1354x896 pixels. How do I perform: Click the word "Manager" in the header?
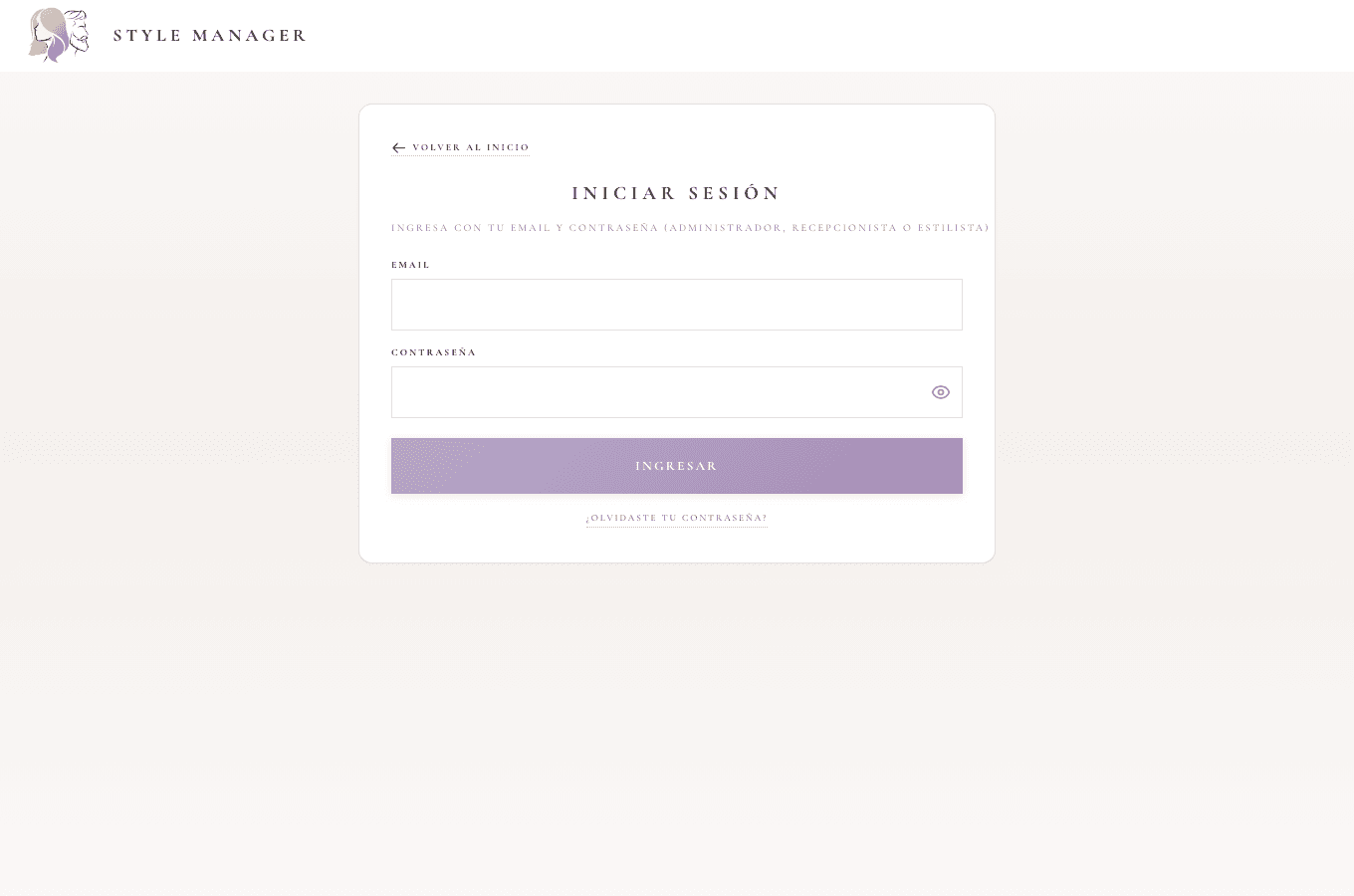pyautogui.click(x=249, y=36)
